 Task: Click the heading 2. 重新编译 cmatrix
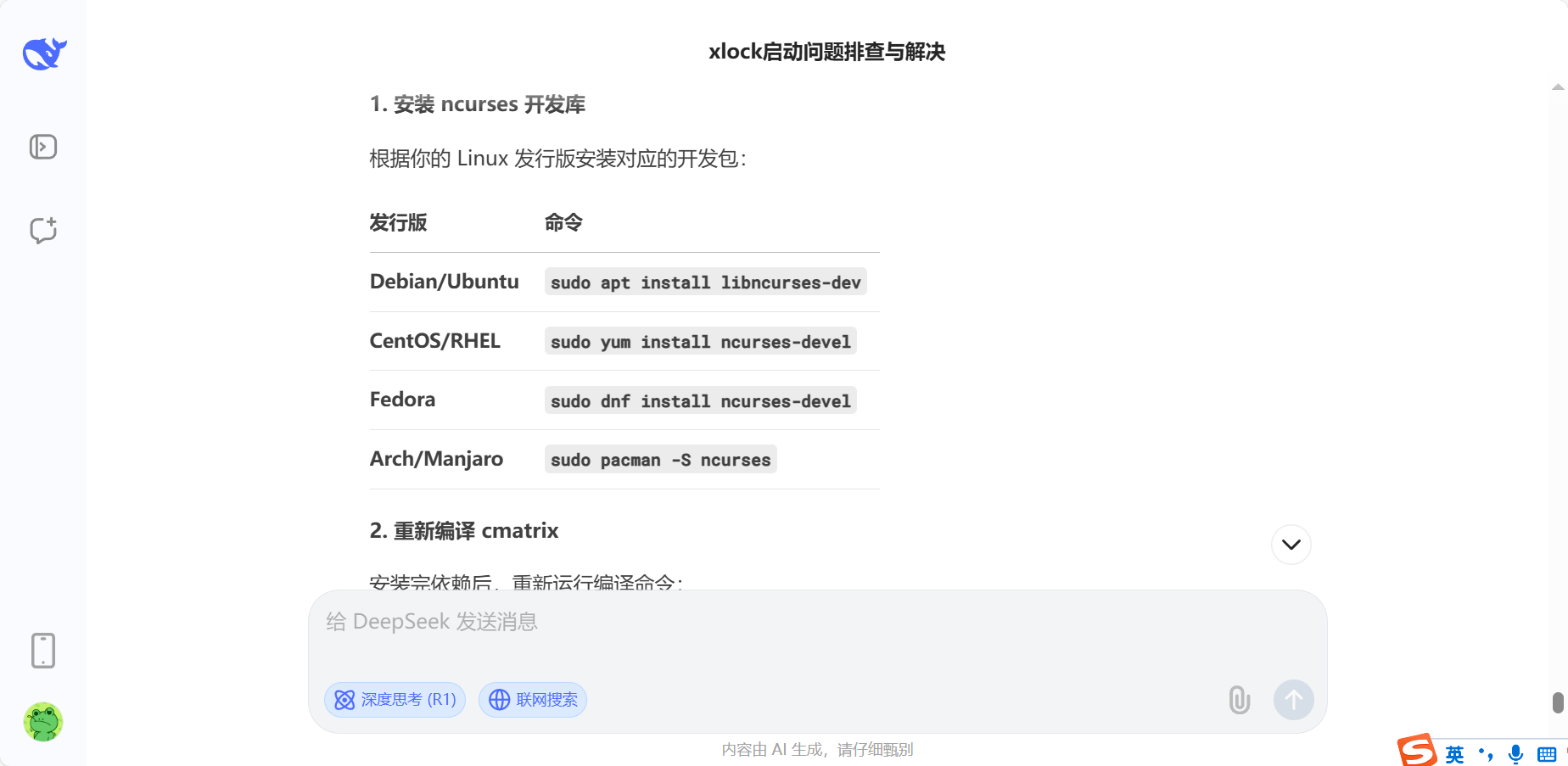[464, 531]
